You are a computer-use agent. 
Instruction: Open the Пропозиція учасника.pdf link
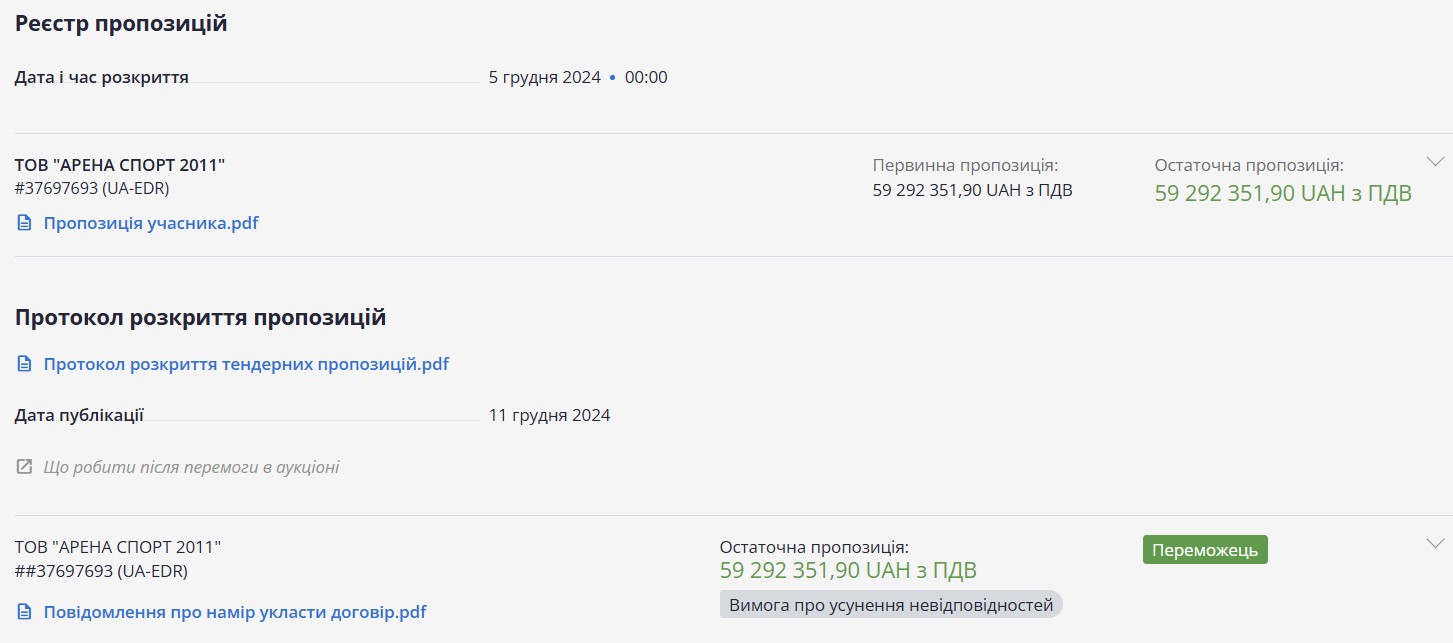point(151,223)
